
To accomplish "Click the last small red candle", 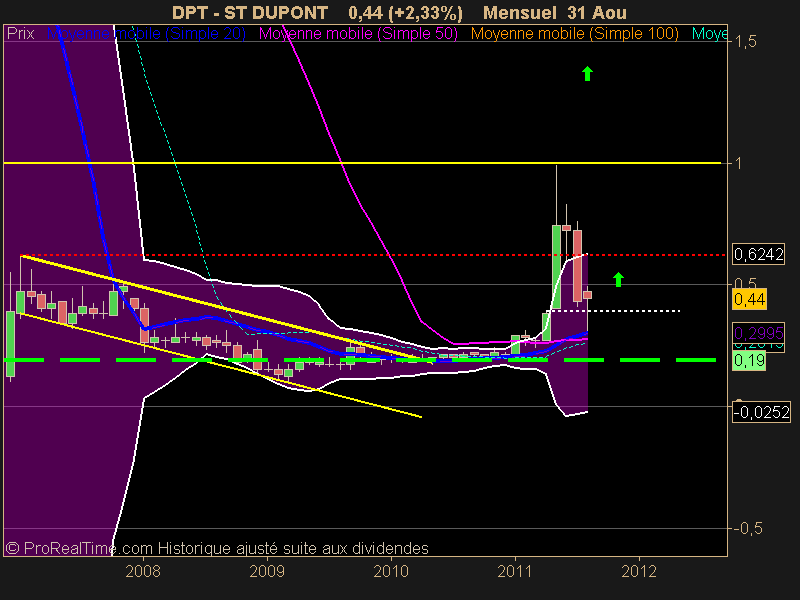I will click(x=587, y=295).
